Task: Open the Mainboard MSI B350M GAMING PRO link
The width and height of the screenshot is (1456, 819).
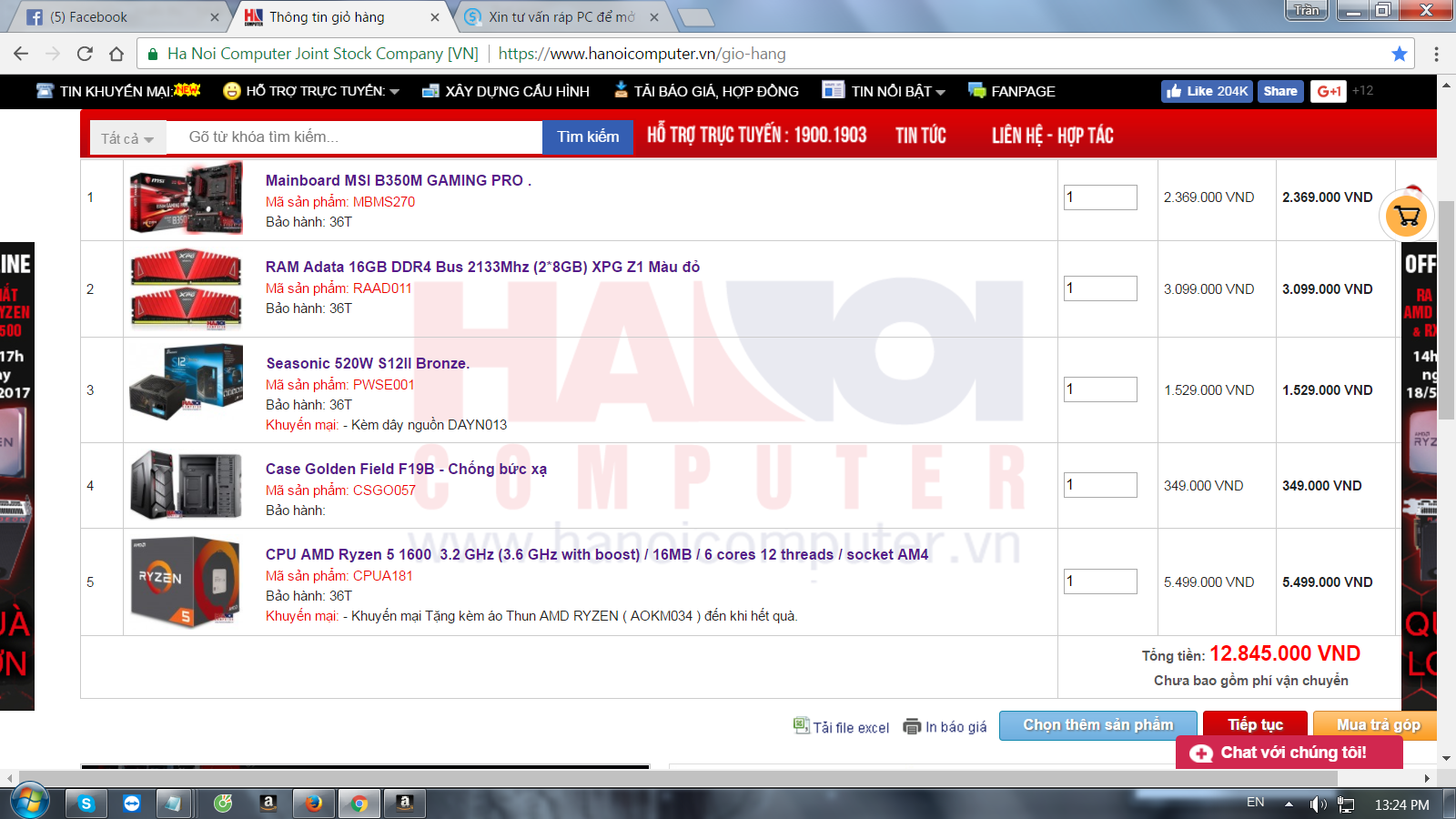Action: (399, 180)
